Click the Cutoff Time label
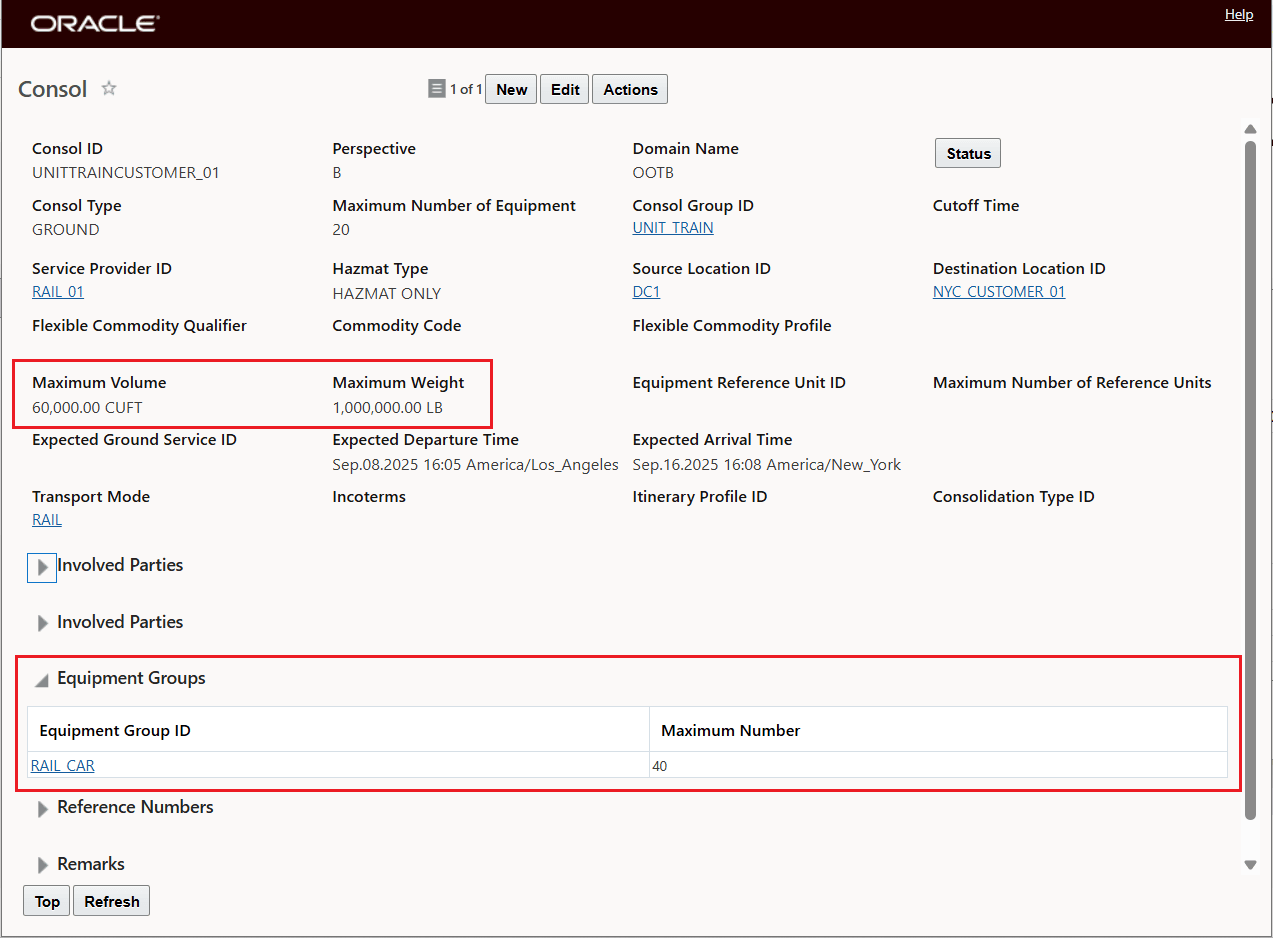Viewport: 1273px width, 938px height. pos(976,205)
